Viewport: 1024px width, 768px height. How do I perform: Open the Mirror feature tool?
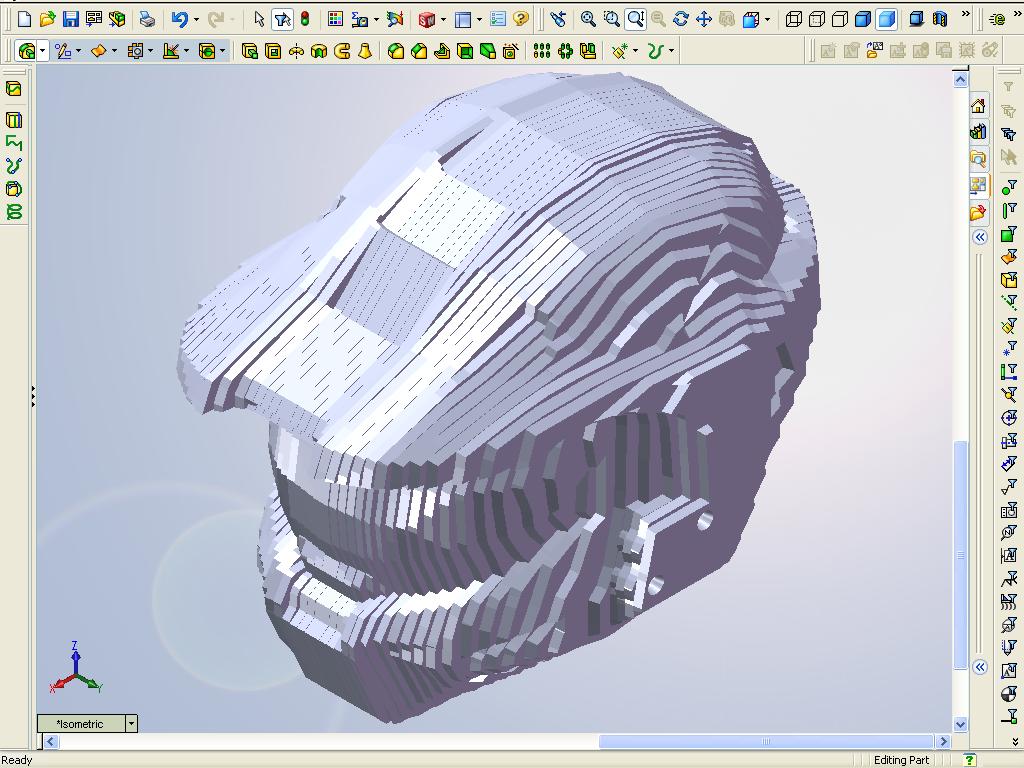tap(588, 51)
